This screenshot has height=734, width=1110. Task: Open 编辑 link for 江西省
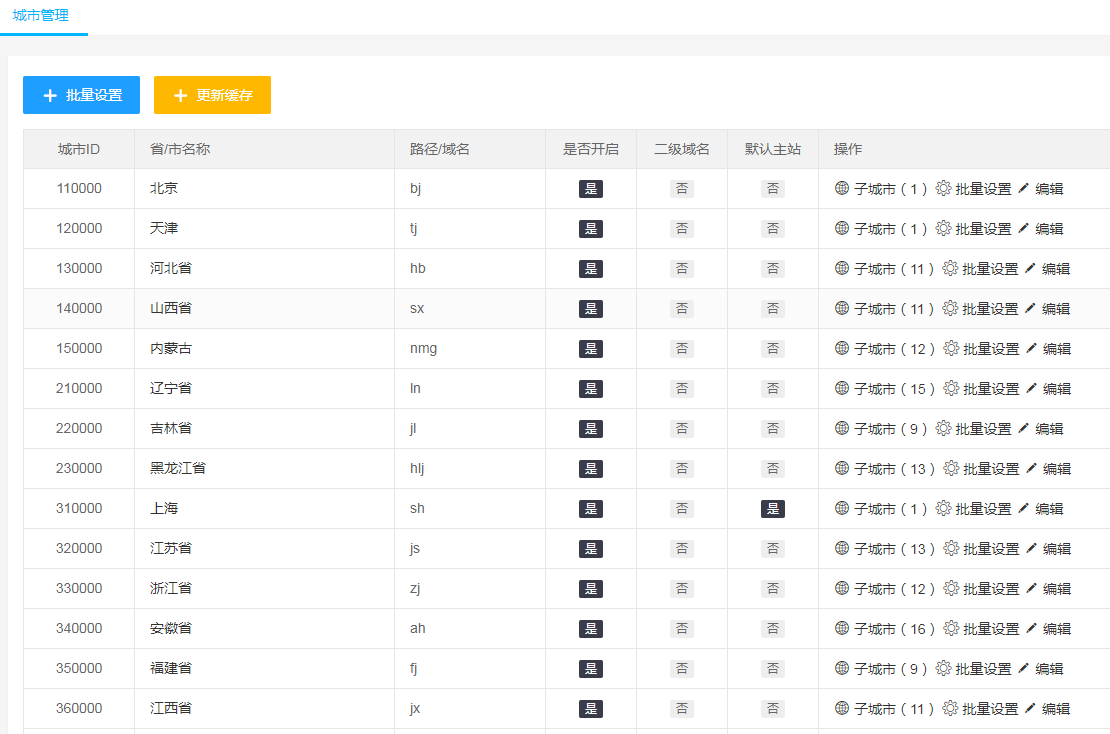1055,709
